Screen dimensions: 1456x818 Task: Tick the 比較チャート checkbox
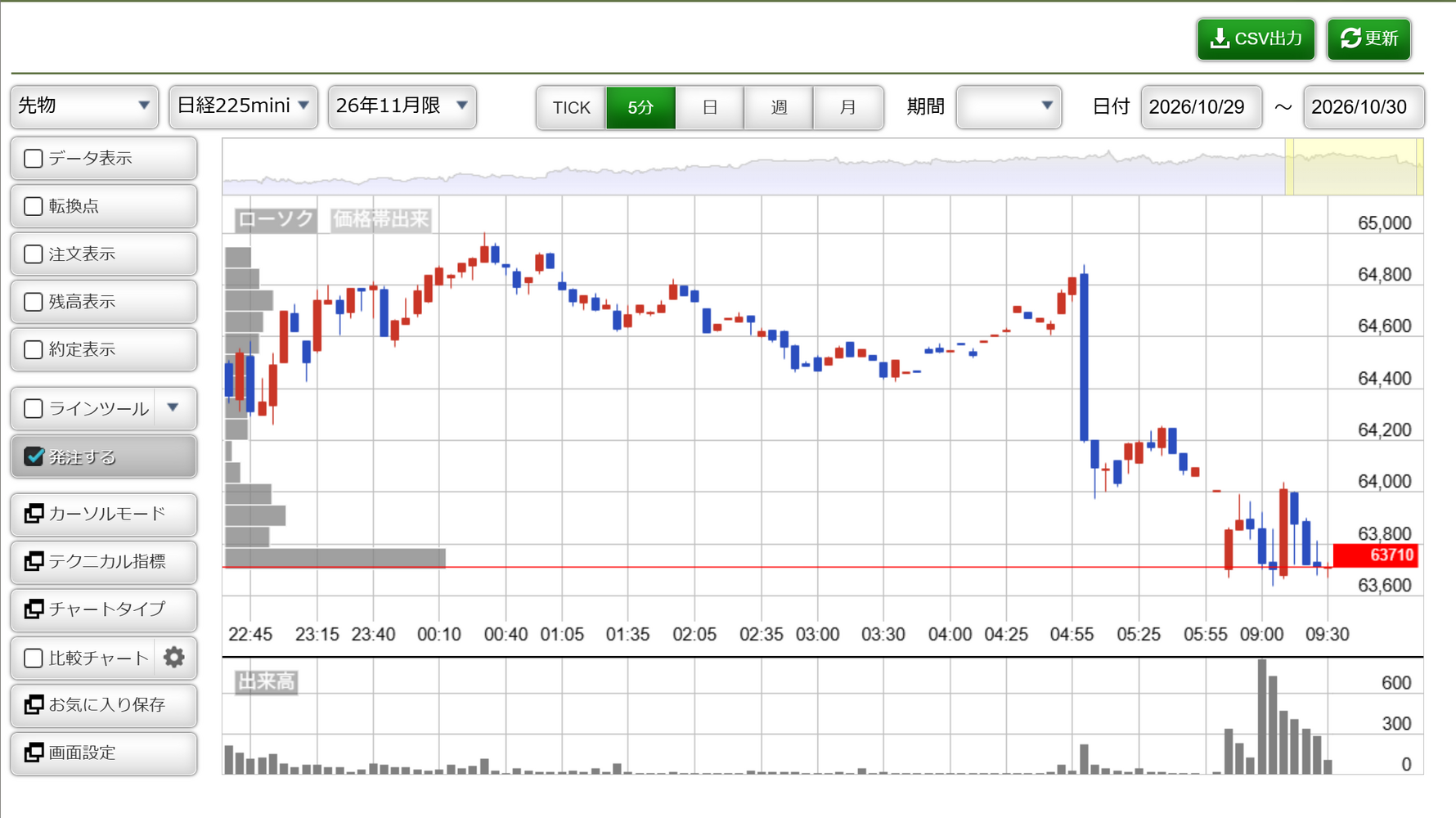tap(34, 658)
